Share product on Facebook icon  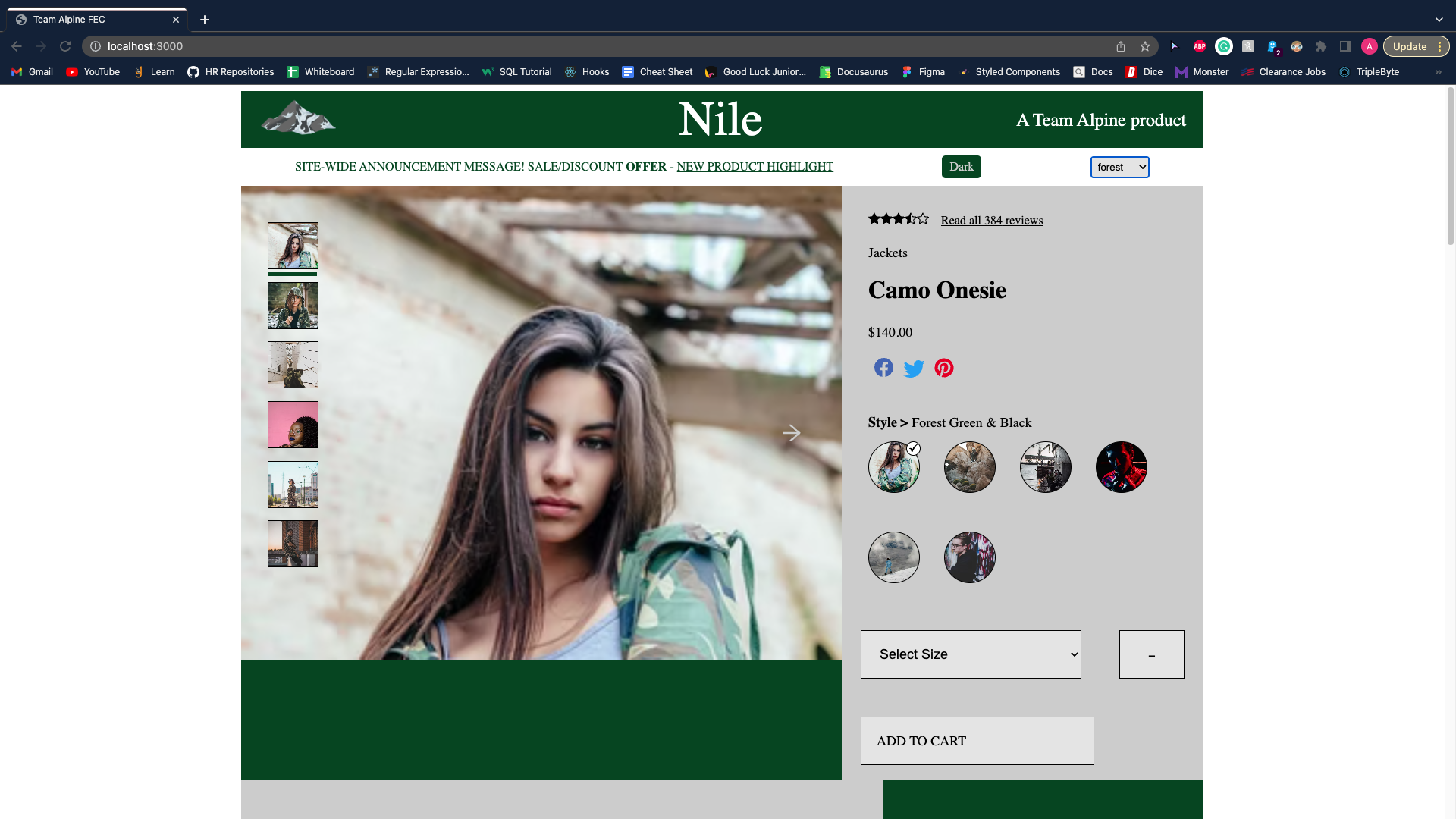click(x=883, y=368)
